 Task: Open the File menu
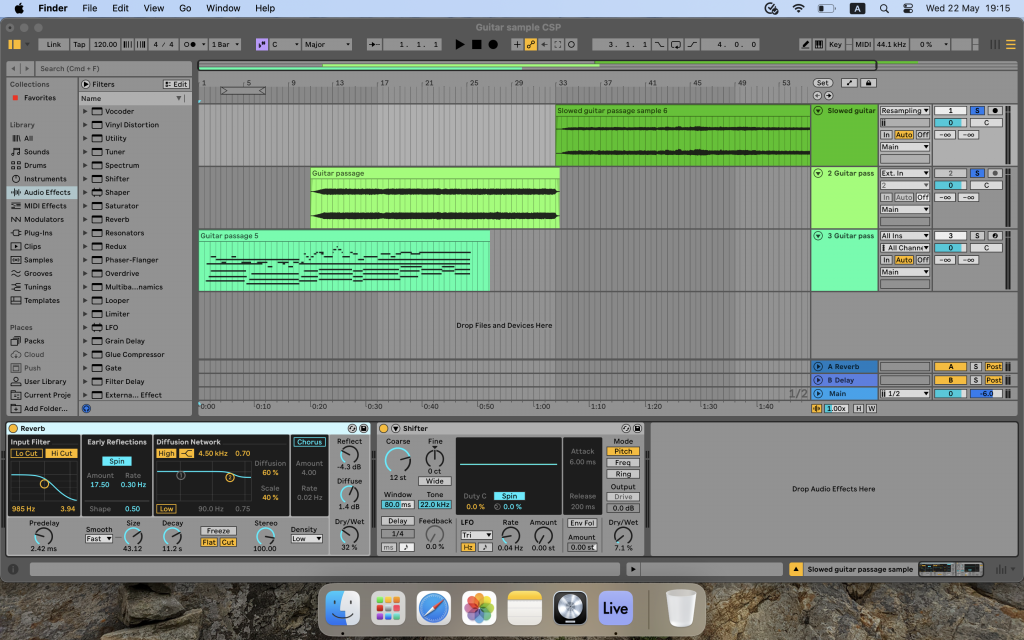click(x=89, y=8)
